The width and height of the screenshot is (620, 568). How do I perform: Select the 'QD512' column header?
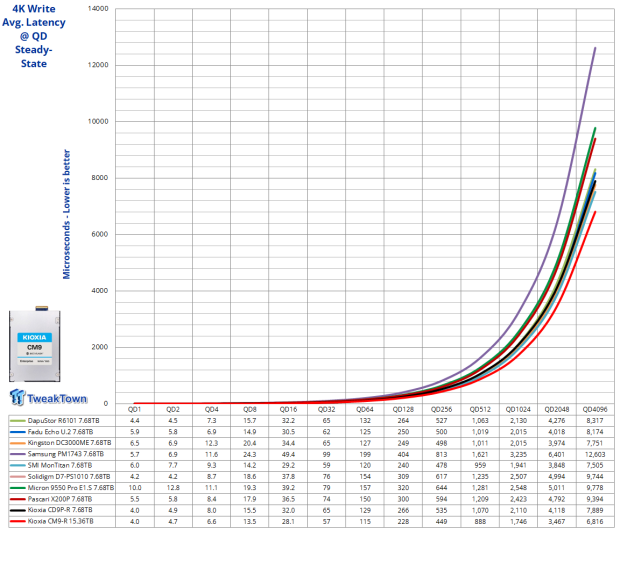pos(480,409)
